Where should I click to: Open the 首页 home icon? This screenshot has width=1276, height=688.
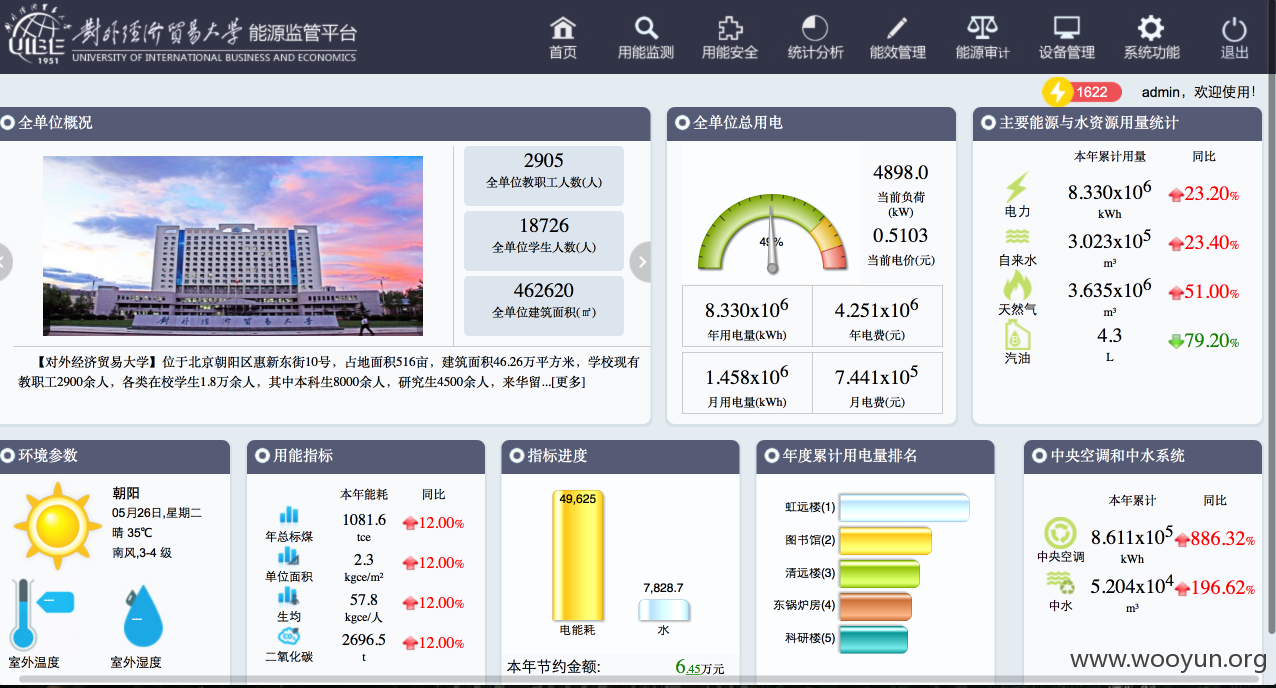click(x=563, y=28)
